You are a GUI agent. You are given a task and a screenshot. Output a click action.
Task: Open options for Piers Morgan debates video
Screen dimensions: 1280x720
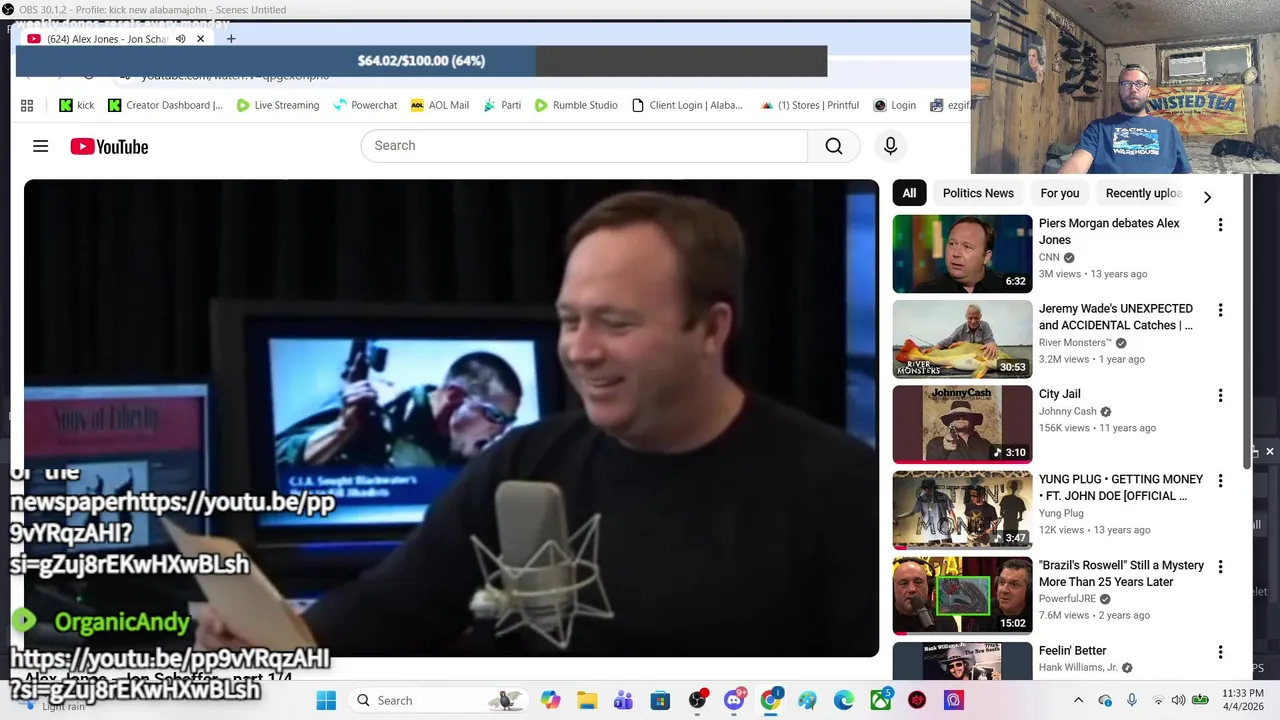click(1220, 225)
